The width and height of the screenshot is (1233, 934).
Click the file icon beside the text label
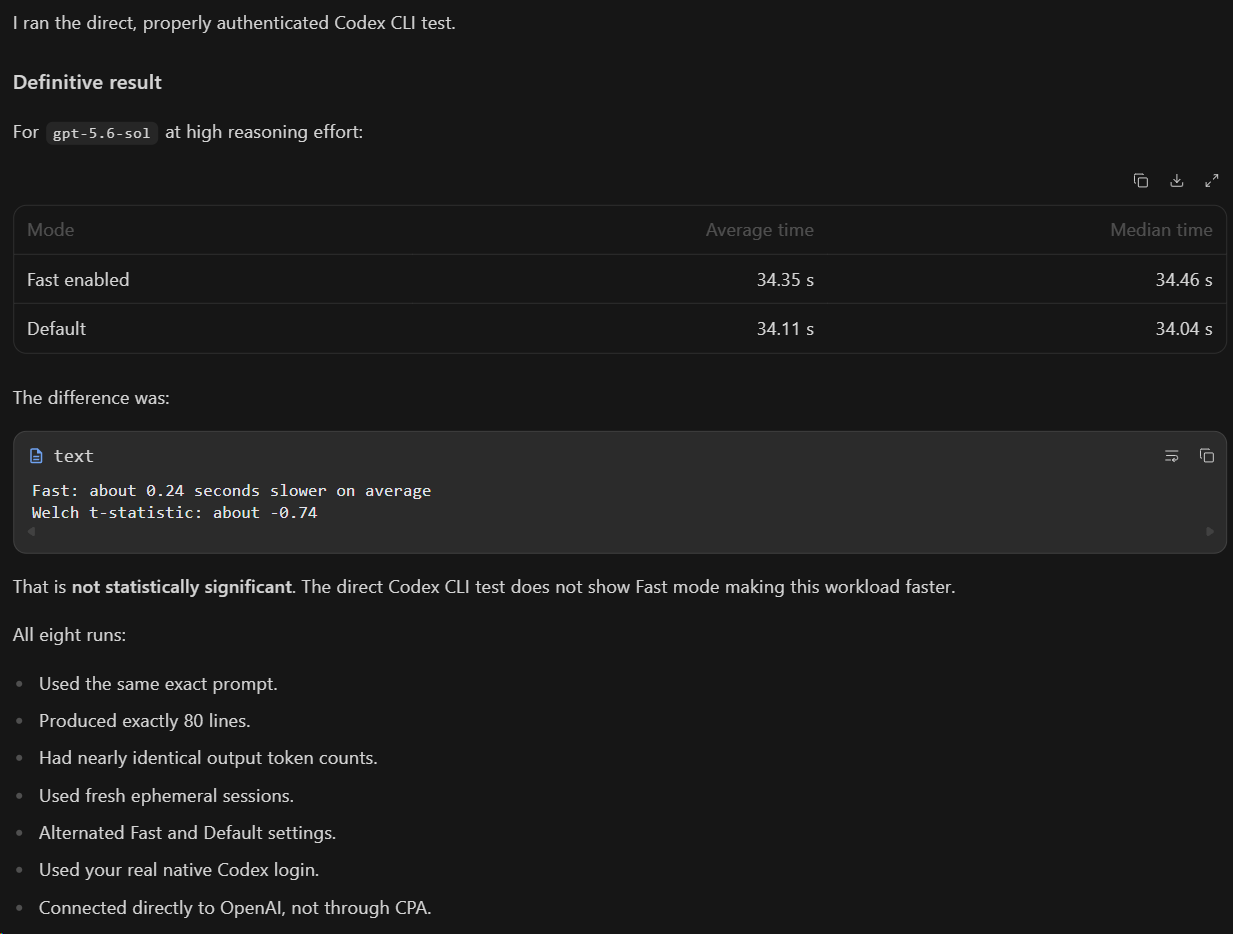point(36,456)
